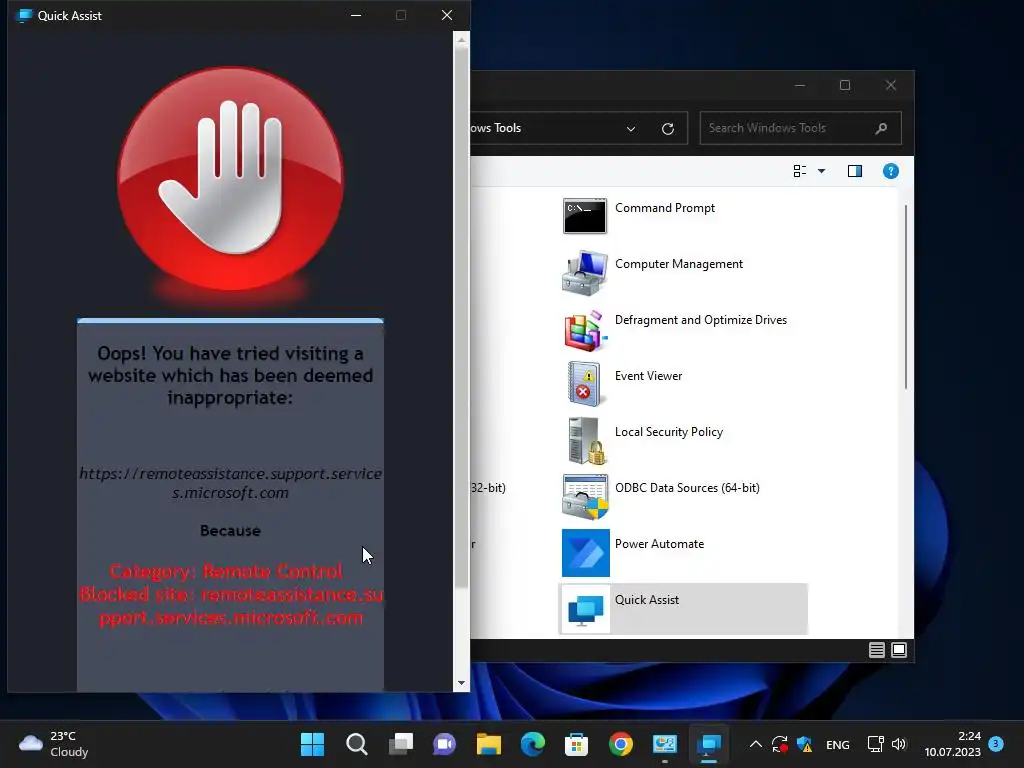Click search magnifier in Windows Tools
Image resolution: width=1024 pixels, height=768 pixels.
[x=881, y=128]
